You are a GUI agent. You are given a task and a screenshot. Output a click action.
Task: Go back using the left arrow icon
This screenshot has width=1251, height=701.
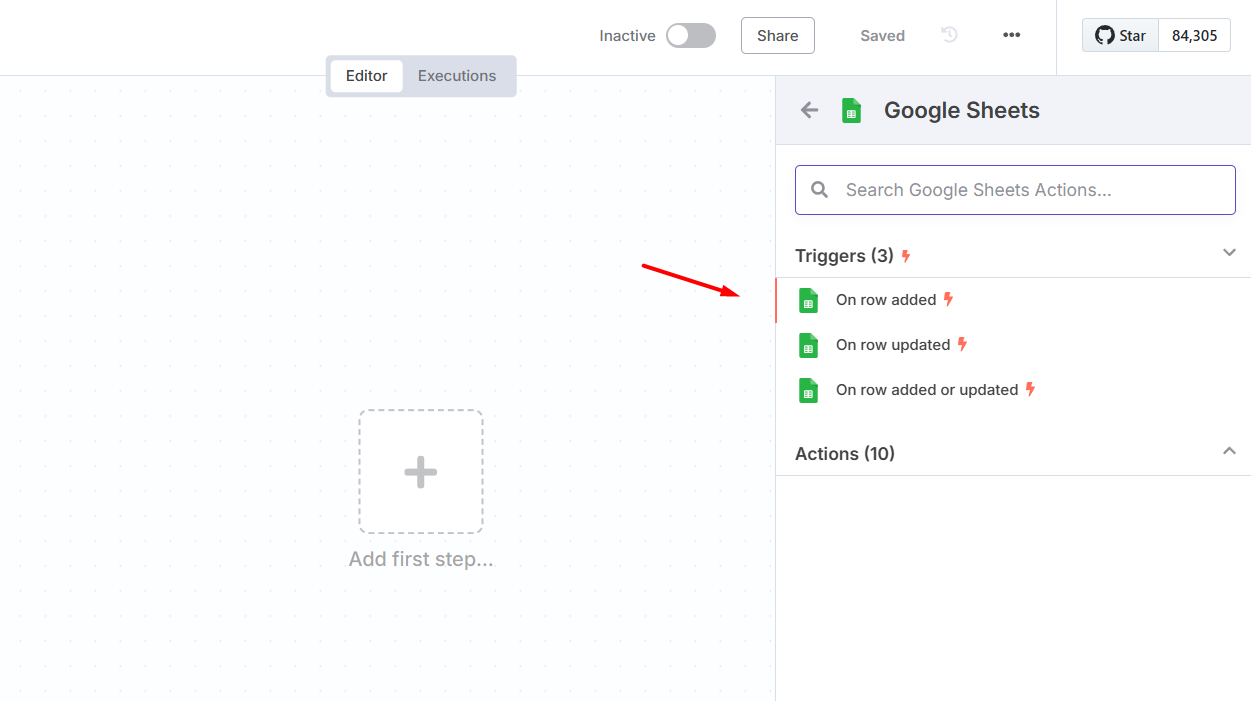pos(810,110)
